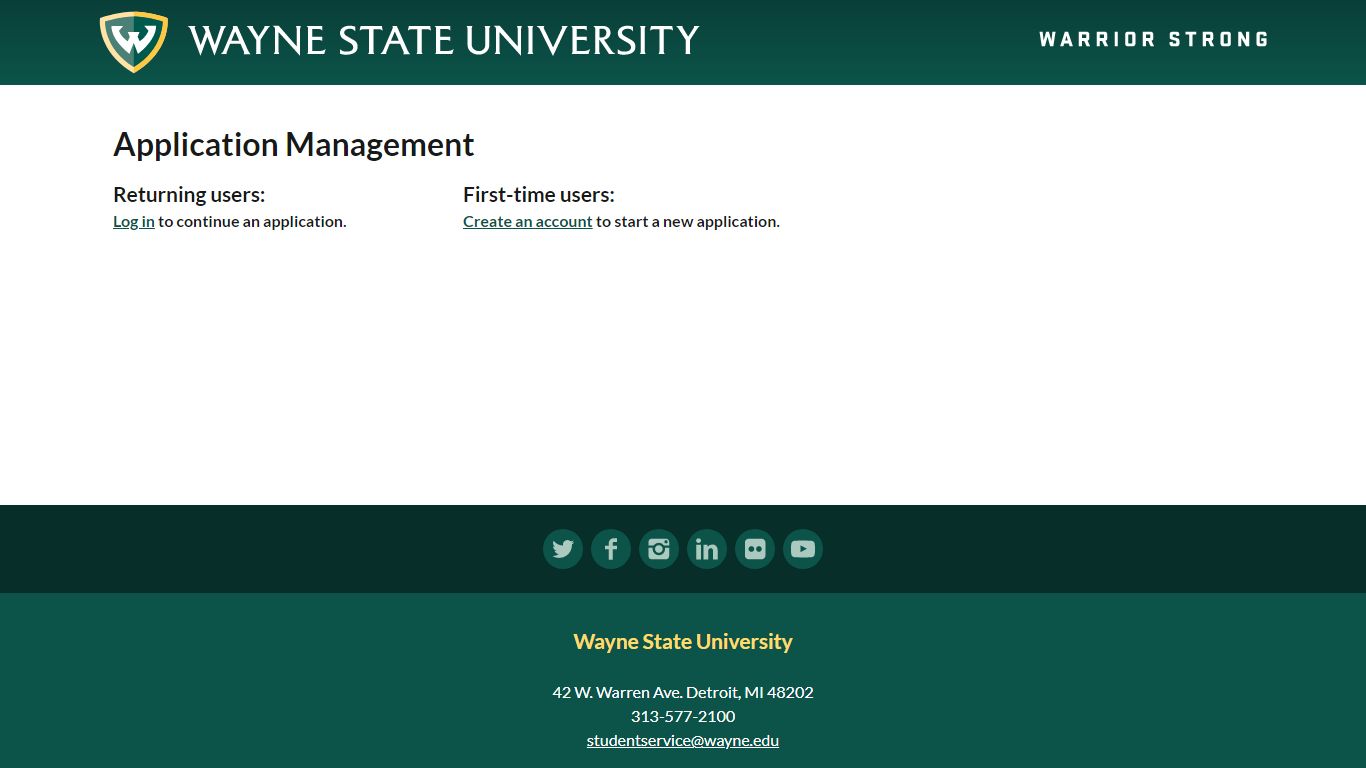Screen dimensions: 1366x768
Task: Click the campus address text in footer
Action: pyautogui.click(x=683, y=692)
